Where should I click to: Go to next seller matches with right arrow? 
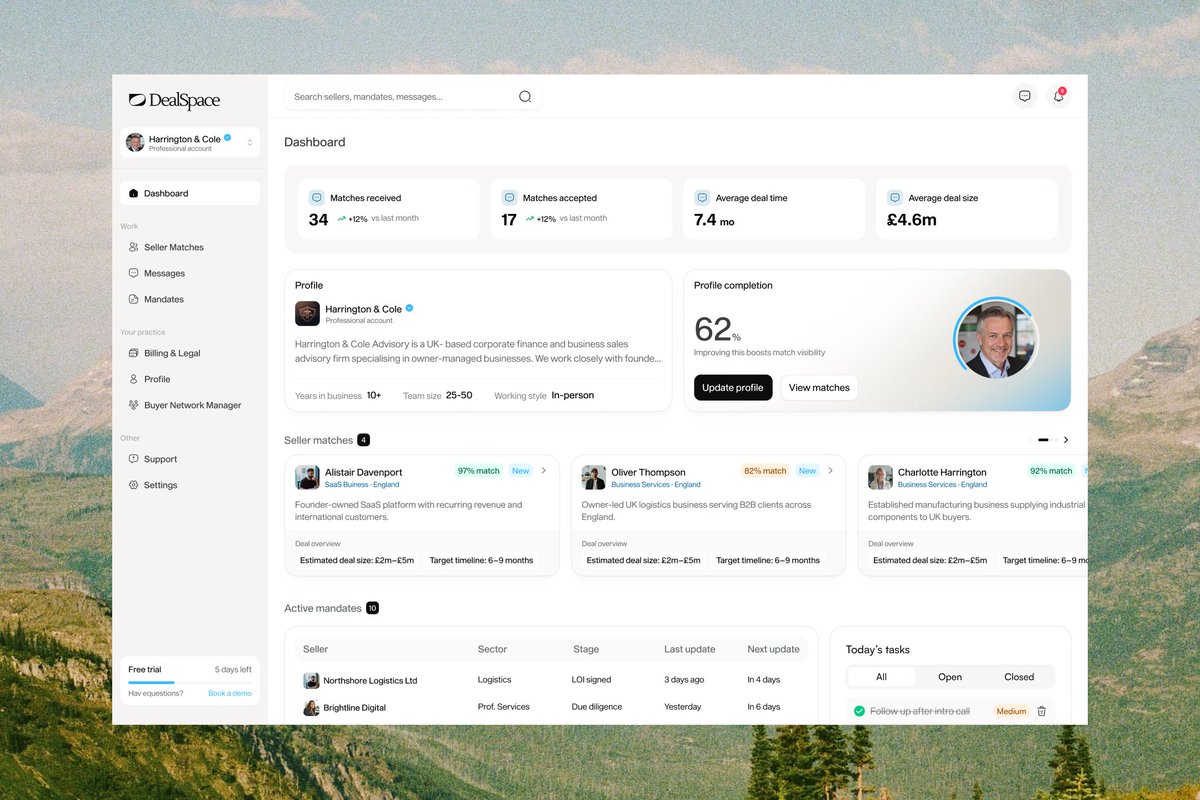pyautogui.click(x=1065, y=440)
